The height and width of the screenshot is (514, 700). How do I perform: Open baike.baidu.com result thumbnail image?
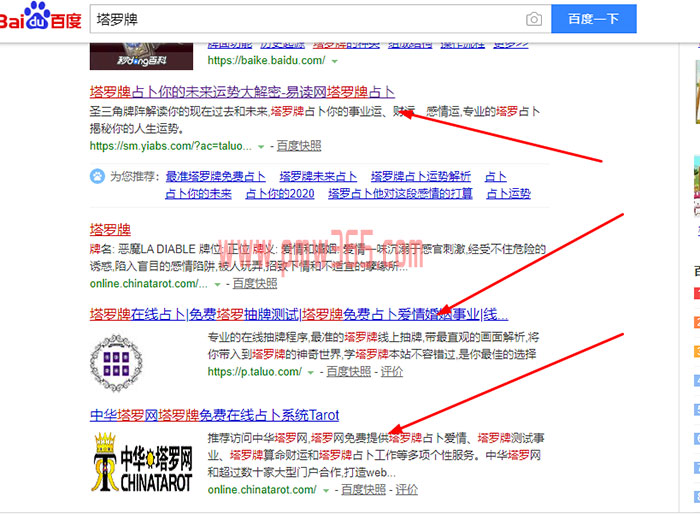pyautogui.click(x=142, y=56)
